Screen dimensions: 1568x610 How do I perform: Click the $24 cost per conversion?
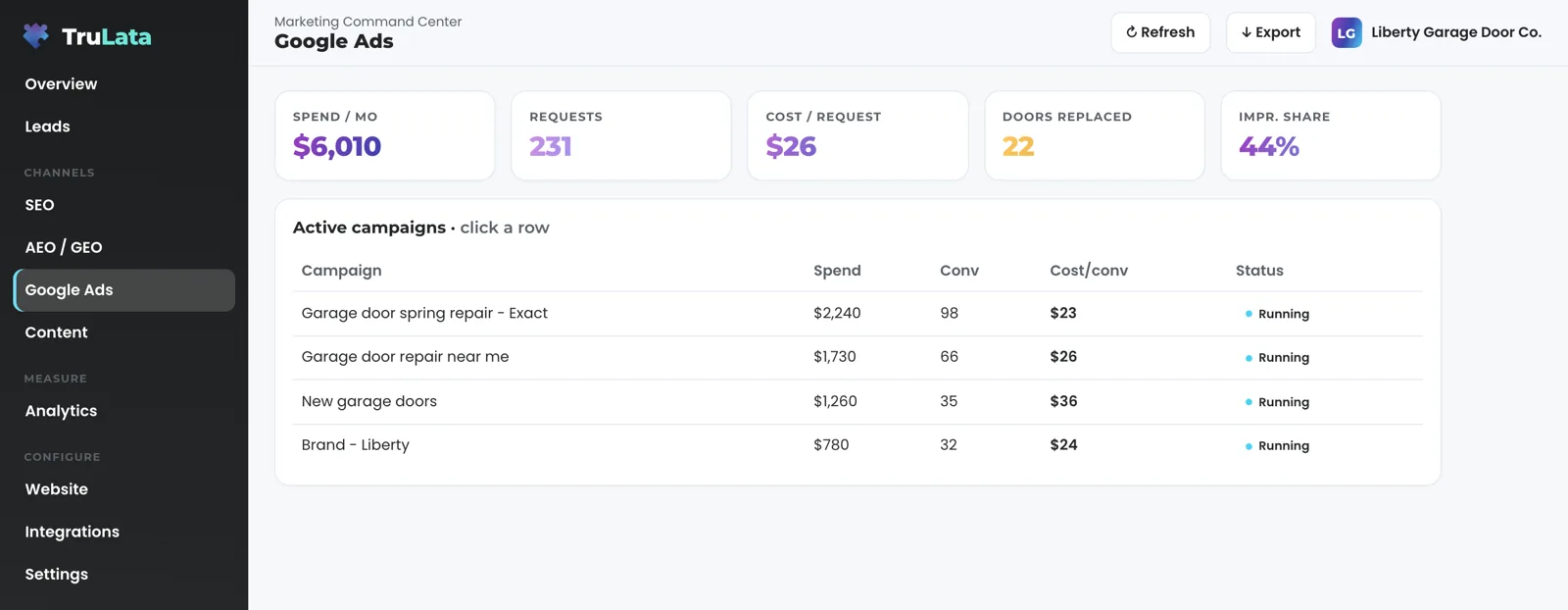tap(1063, 444)
